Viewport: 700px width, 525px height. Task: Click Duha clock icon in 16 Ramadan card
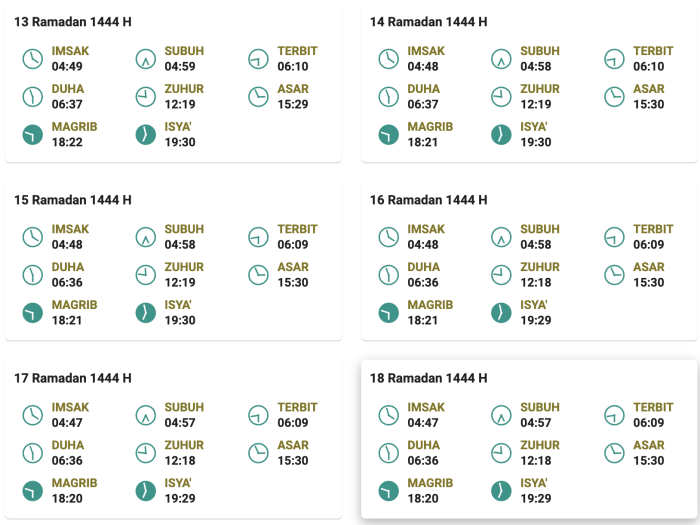pos(388,275)
